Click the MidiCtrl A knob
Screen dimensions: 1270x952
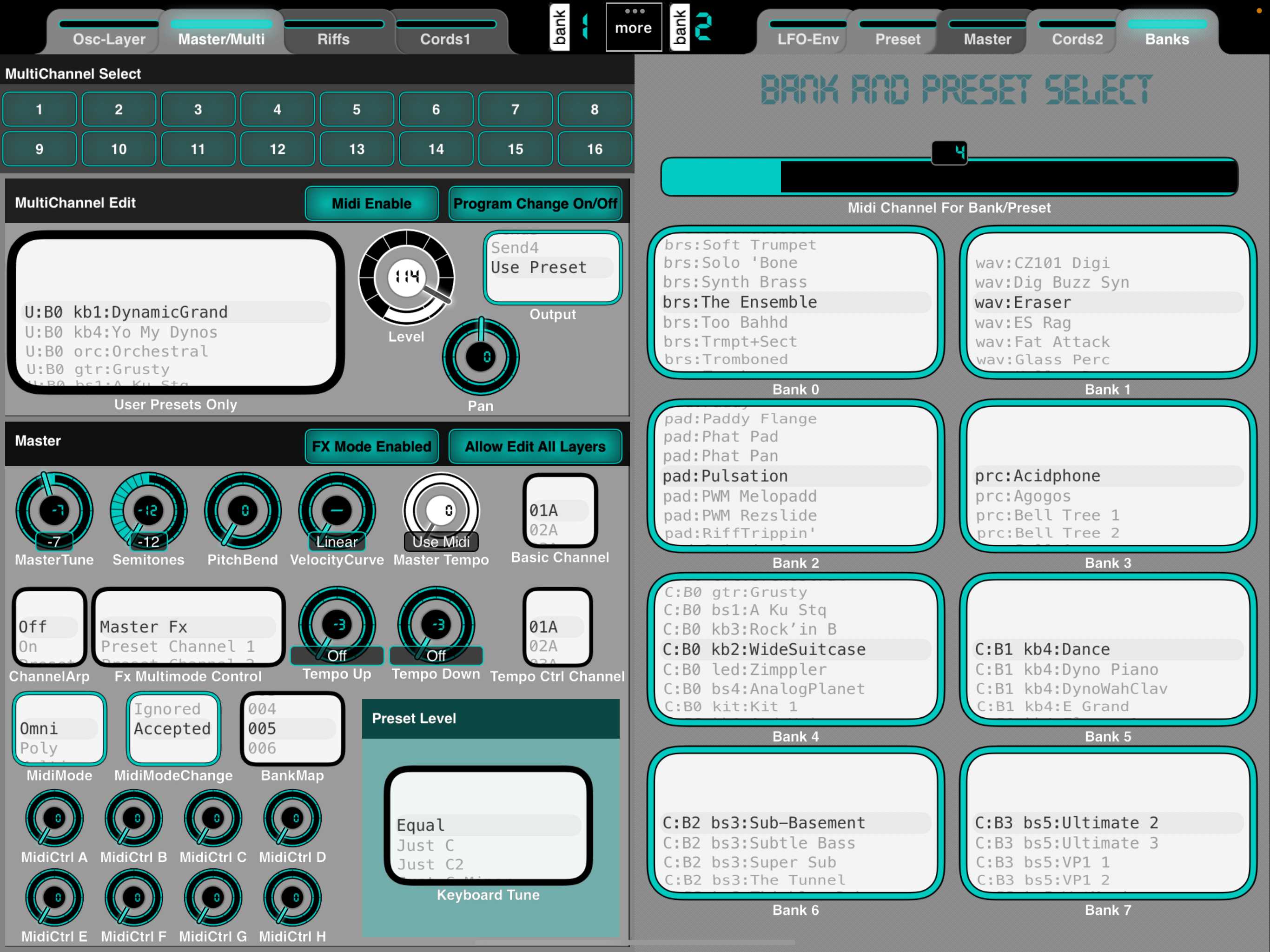[54, 818]
